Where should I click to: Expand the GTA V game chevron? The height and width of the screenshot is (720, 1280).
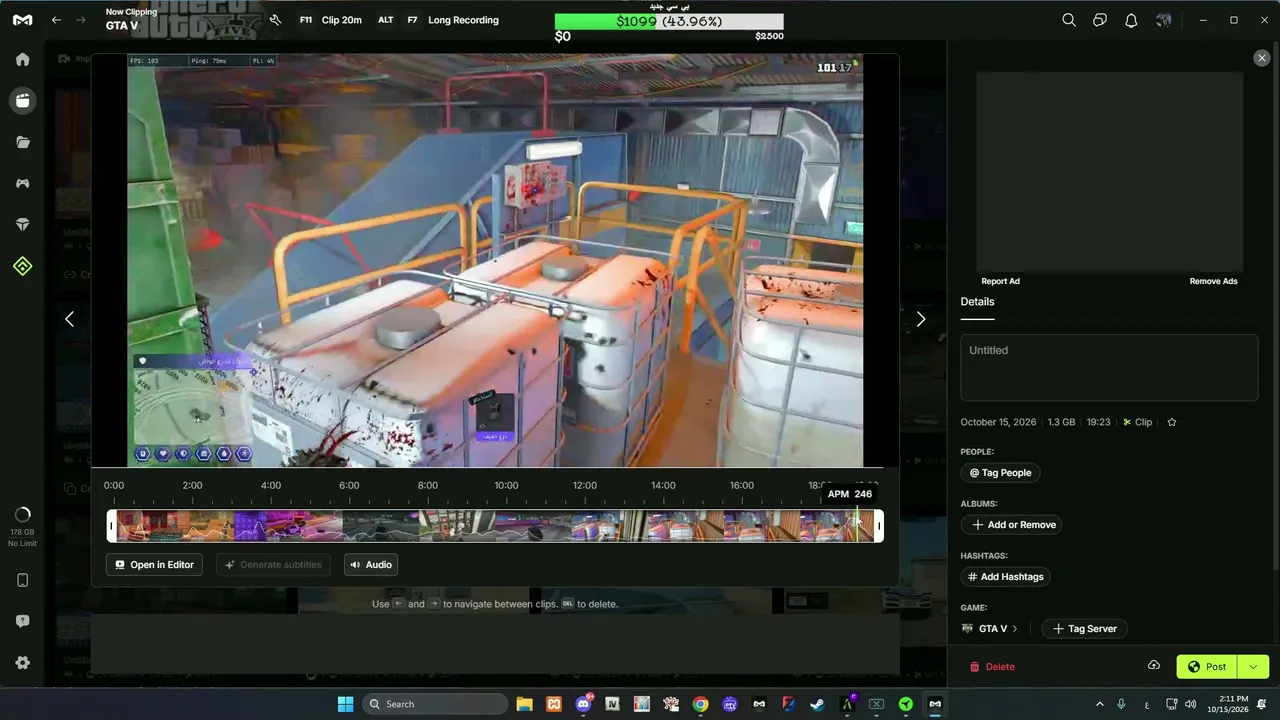click(x=1015, y=629)
